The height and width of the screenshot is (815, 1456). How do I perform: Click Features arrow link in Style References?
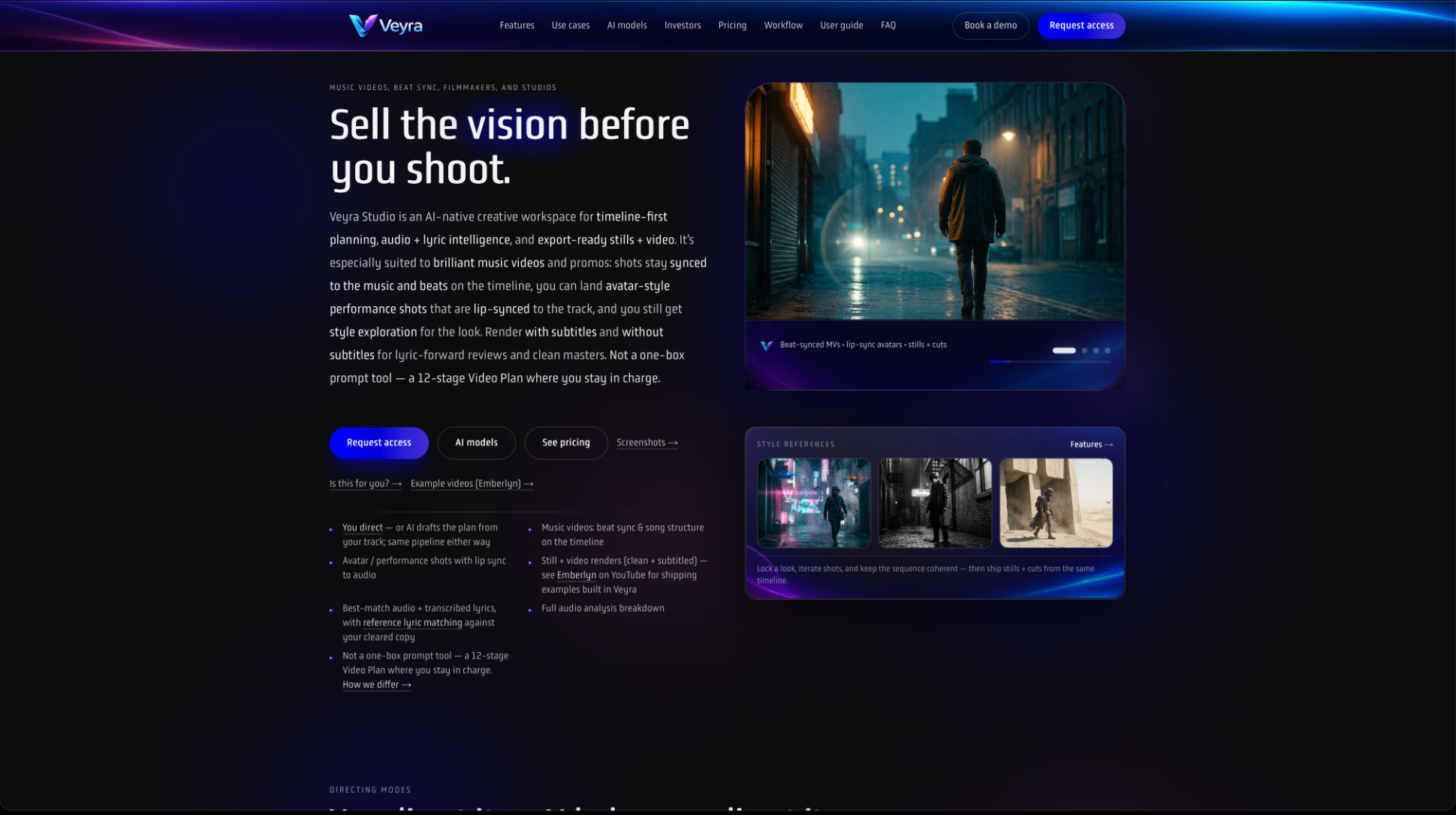pos(1091,445)
